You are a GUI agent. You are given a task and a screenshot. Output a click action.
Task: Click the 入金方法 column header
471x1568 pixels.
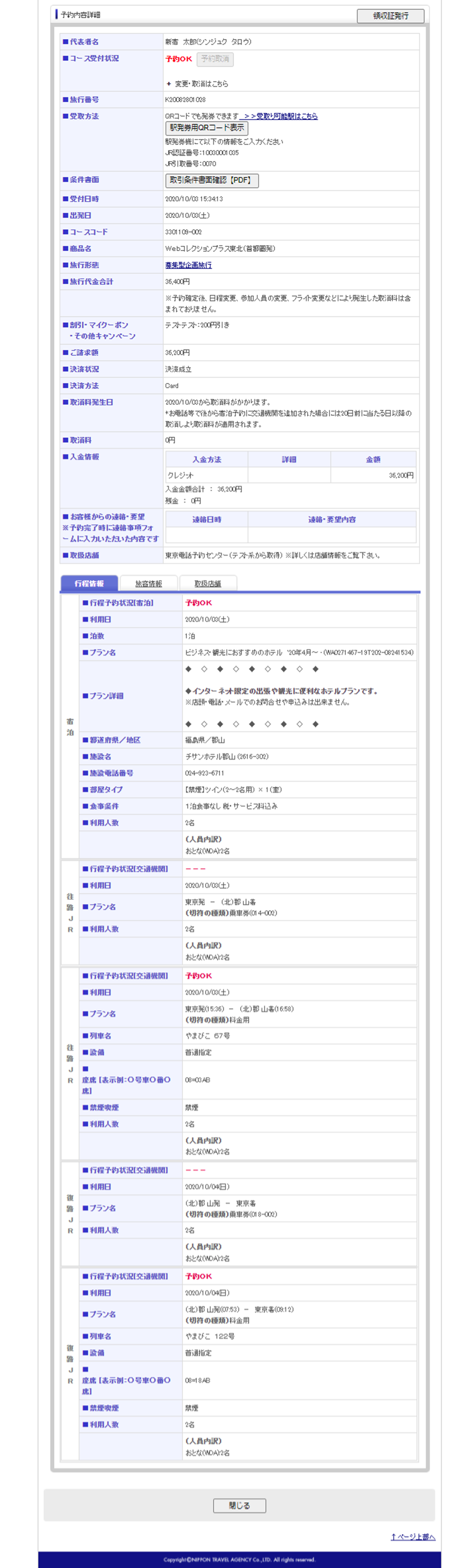[206, 460]
